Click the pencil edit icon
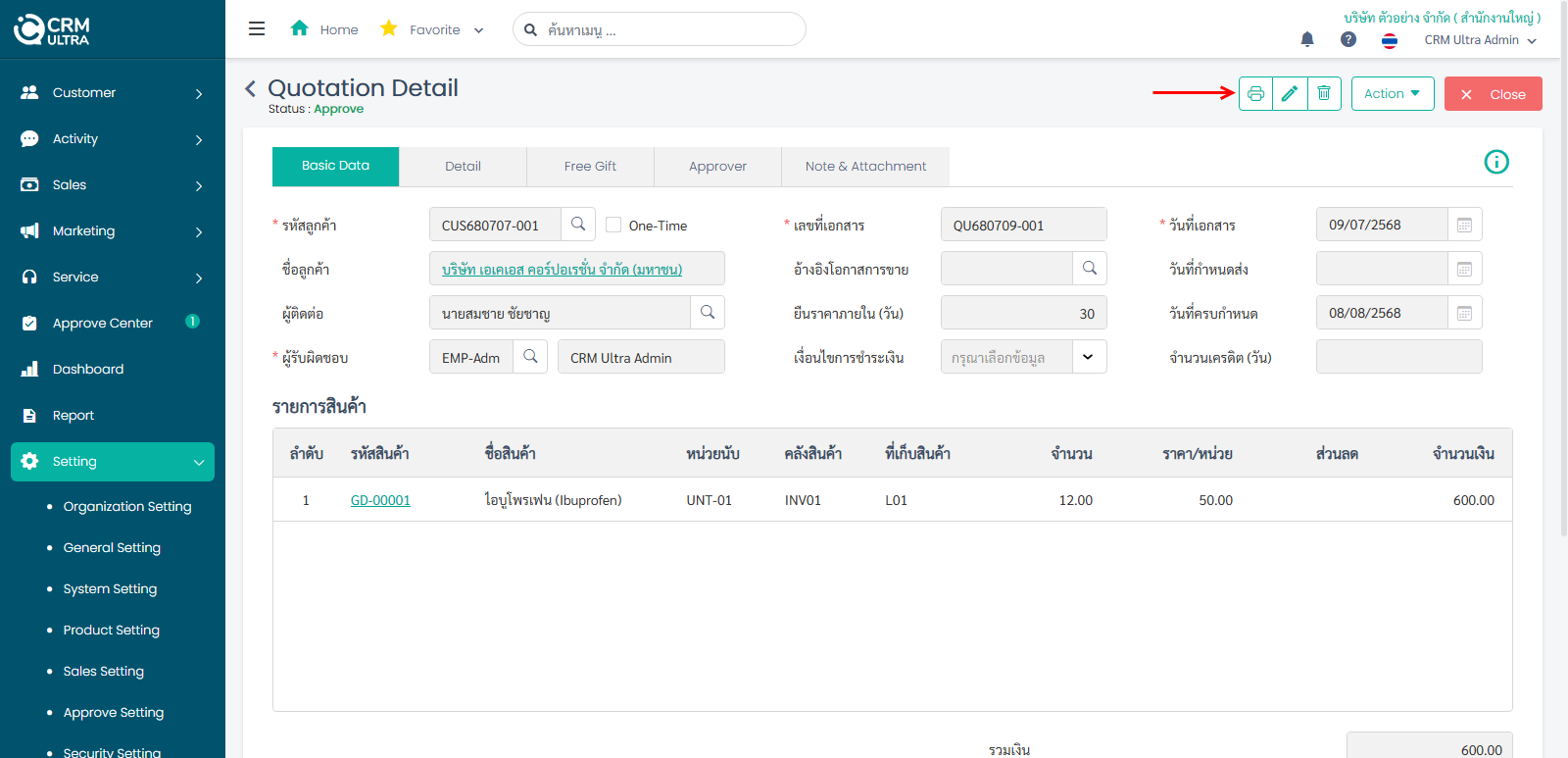This screenshot has height=758, width=1568. [1290, 94]
